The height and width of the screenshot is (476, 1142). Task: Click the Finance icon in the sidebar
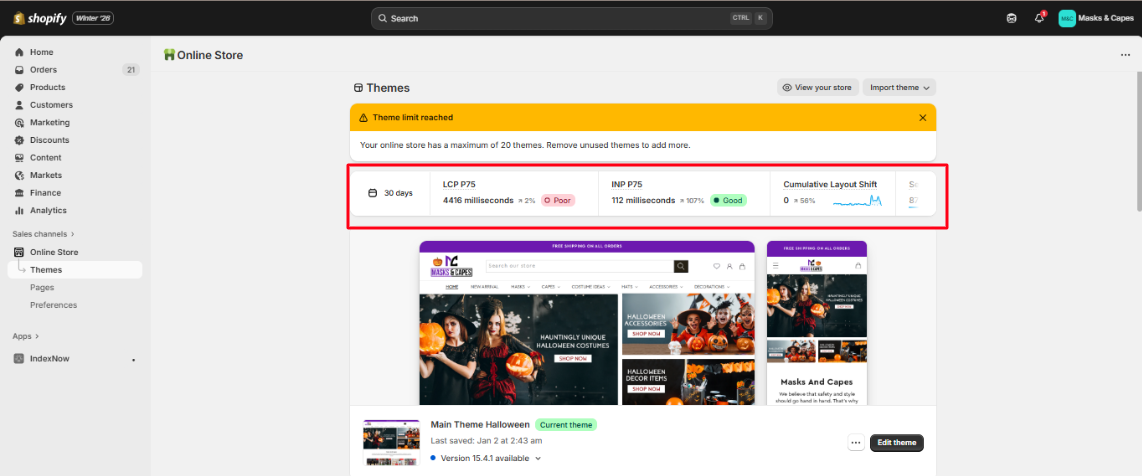tap(20, 193)
